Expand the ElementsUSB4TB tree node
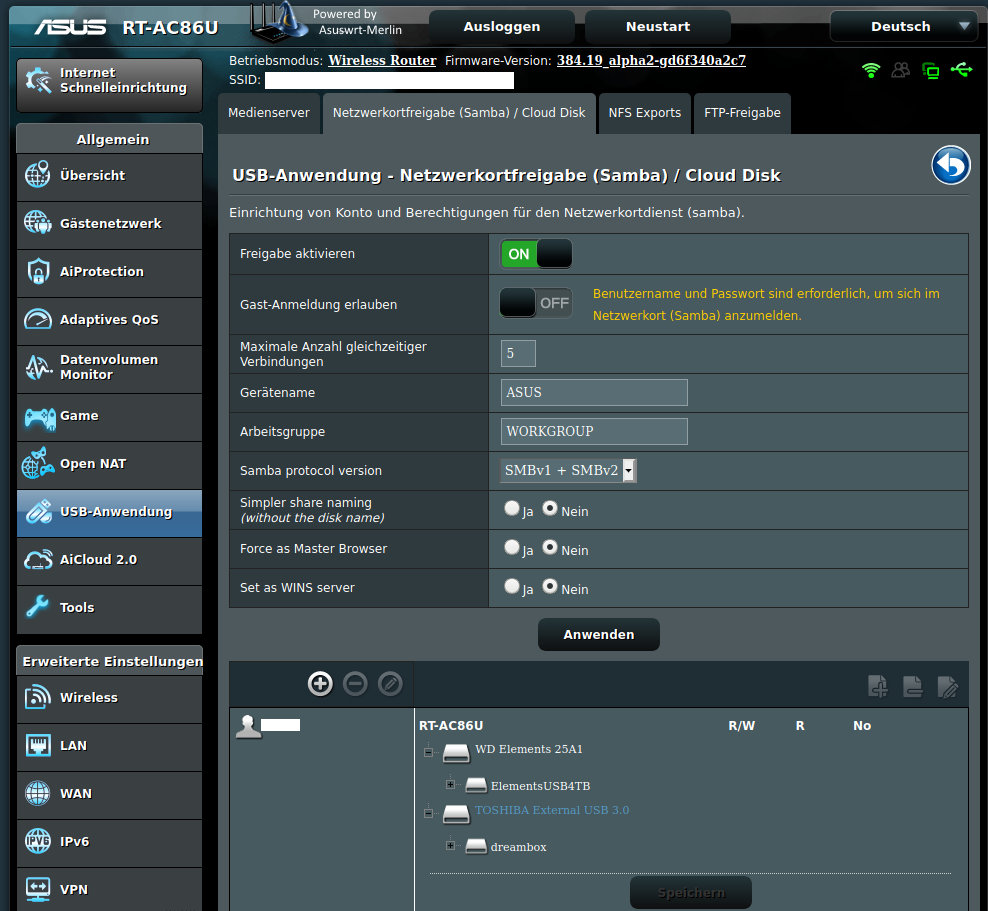The height and width of the screenshot is (911, 988). click(450, 784)
